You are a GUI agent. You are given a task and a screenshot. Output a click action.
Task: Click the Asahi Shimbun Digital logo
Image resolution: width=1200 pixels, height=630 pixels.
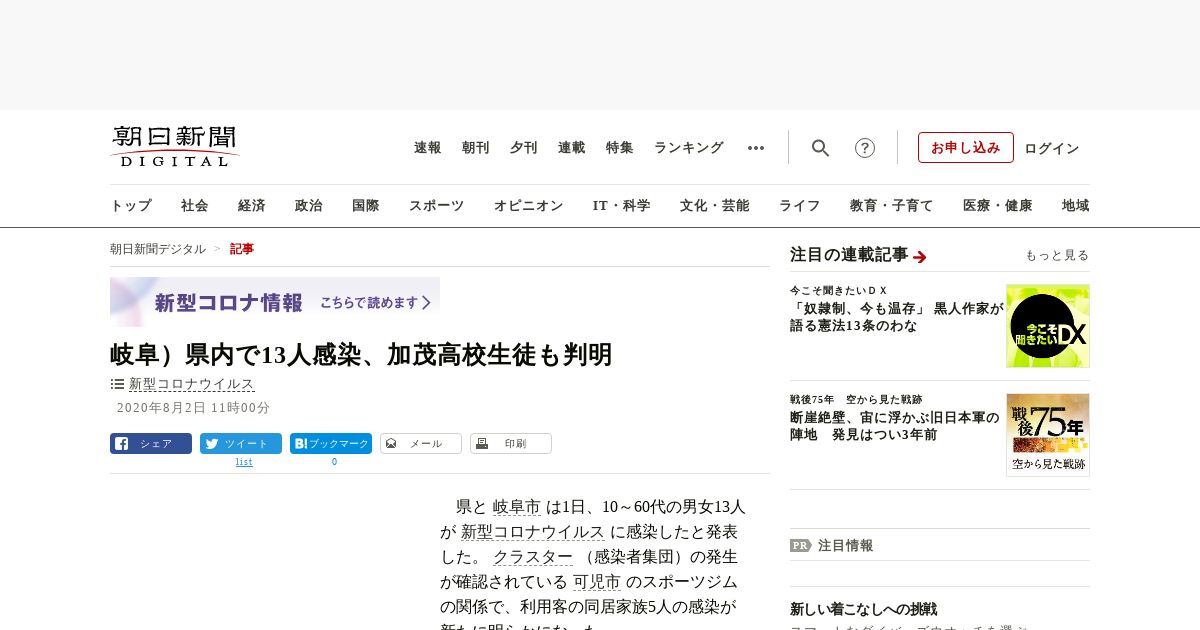175,146
